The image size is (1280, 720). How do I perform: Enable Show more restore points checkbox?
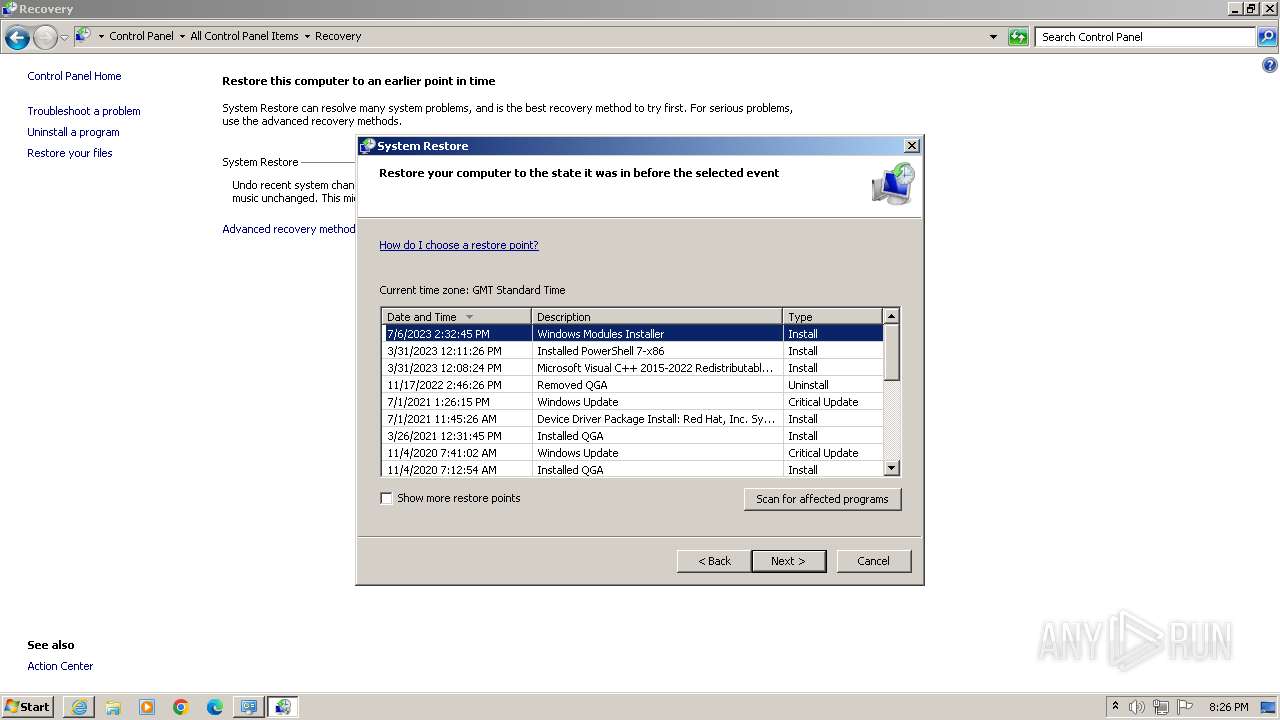pos(386,498)
